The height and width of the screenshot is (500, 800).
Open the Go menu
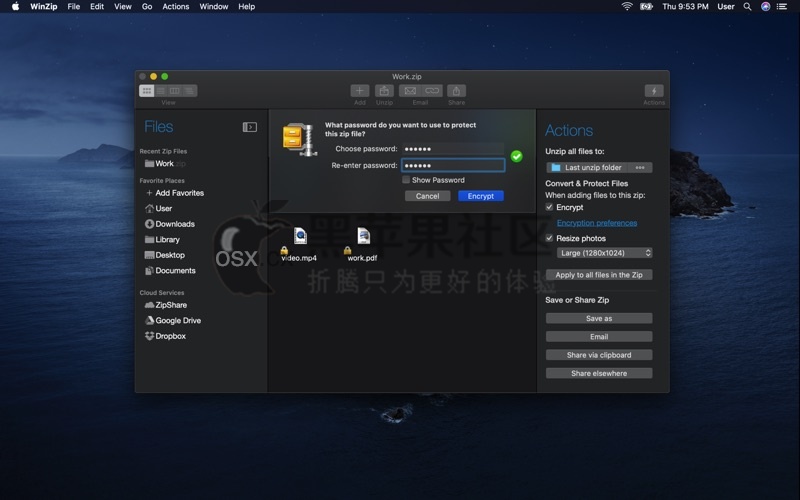click(x=147, y=7)
